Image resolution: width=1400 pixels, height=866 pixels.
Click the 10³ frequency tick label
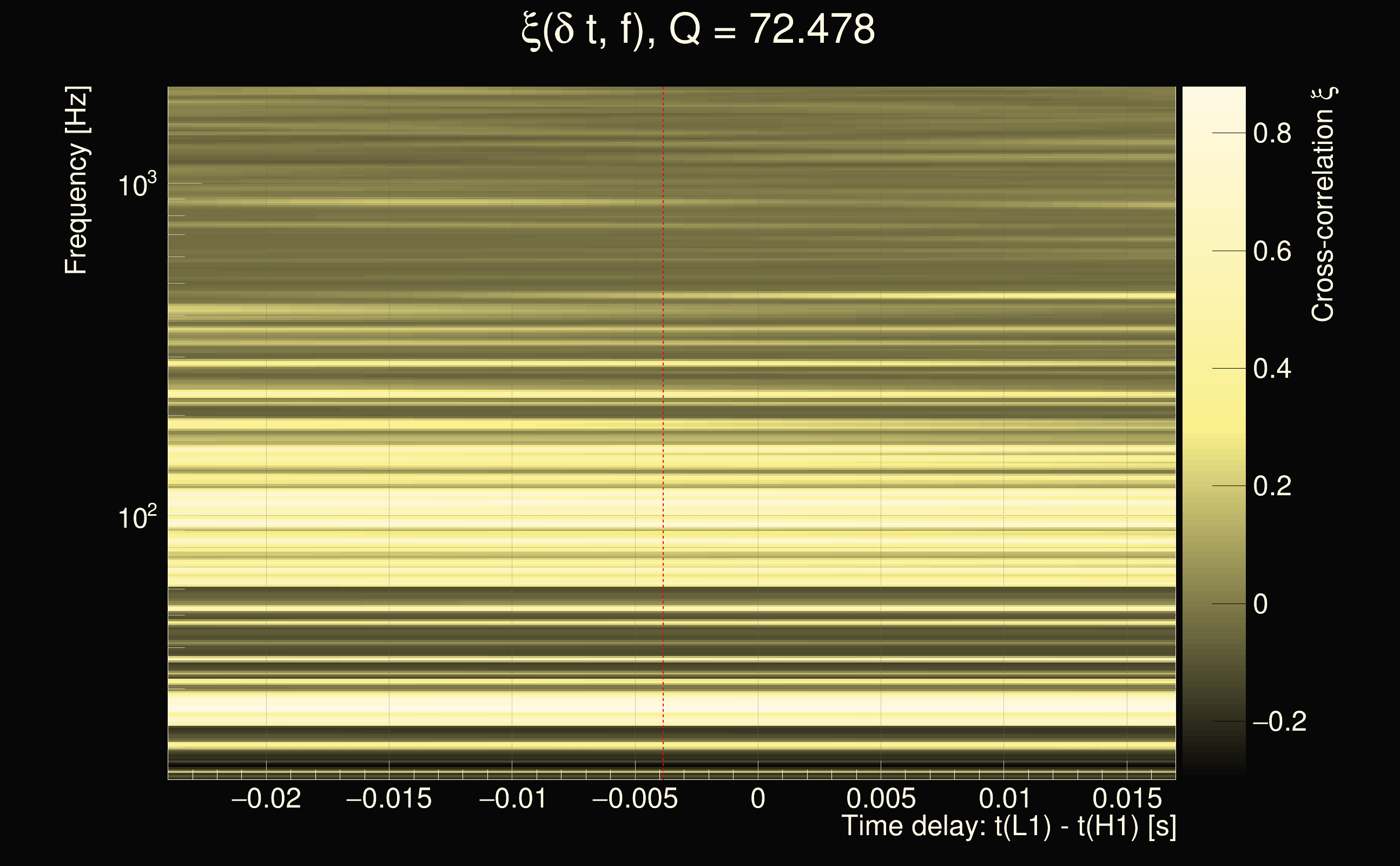[137, 185]
